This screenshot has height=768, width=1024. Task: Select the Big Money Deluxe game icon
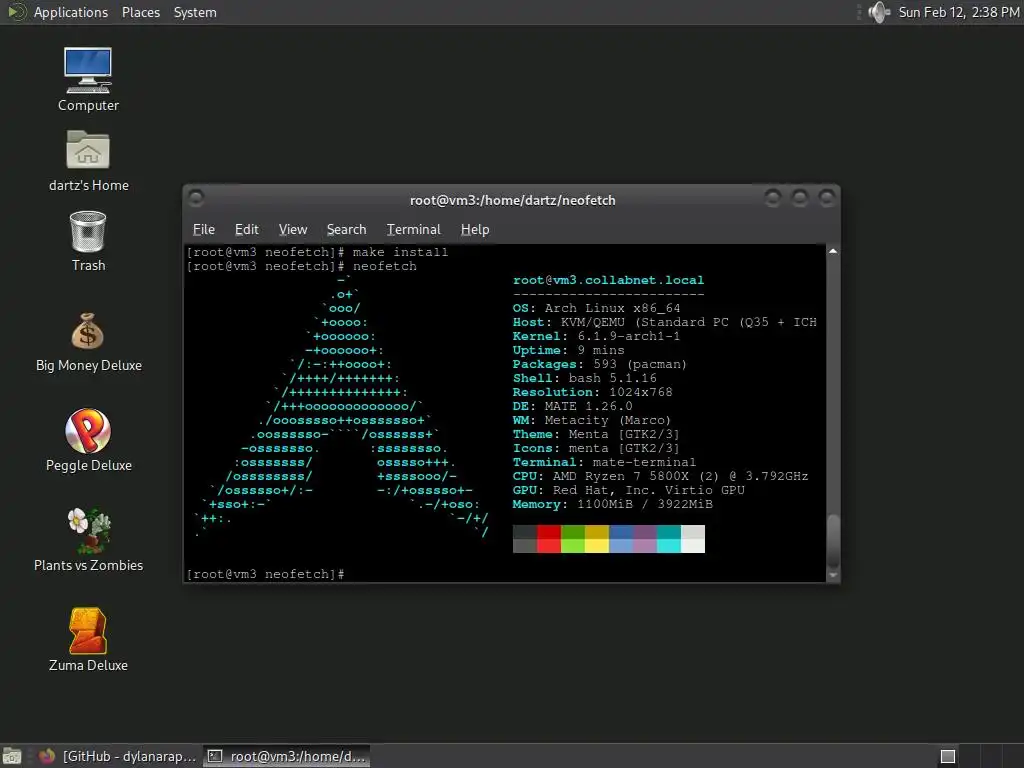pos(88,331)
